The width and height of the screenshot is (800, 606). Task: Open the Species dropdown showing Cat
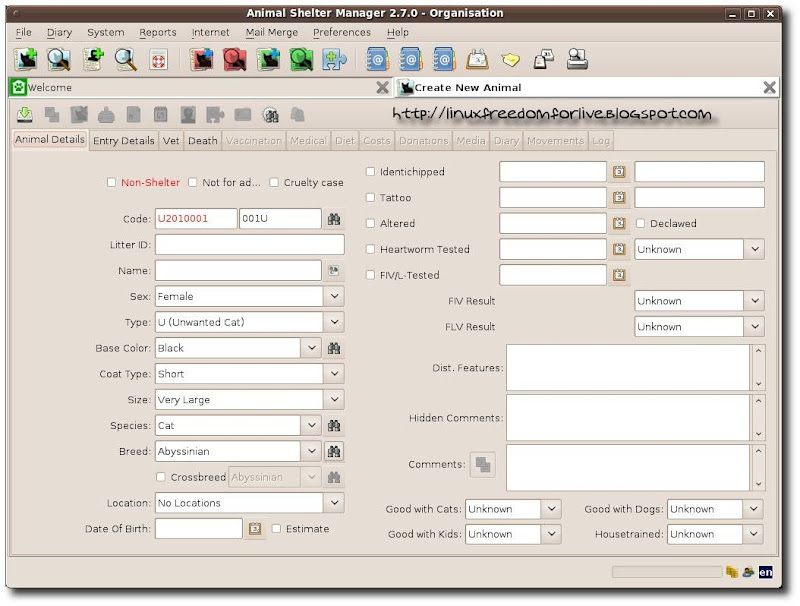point(310,426)
